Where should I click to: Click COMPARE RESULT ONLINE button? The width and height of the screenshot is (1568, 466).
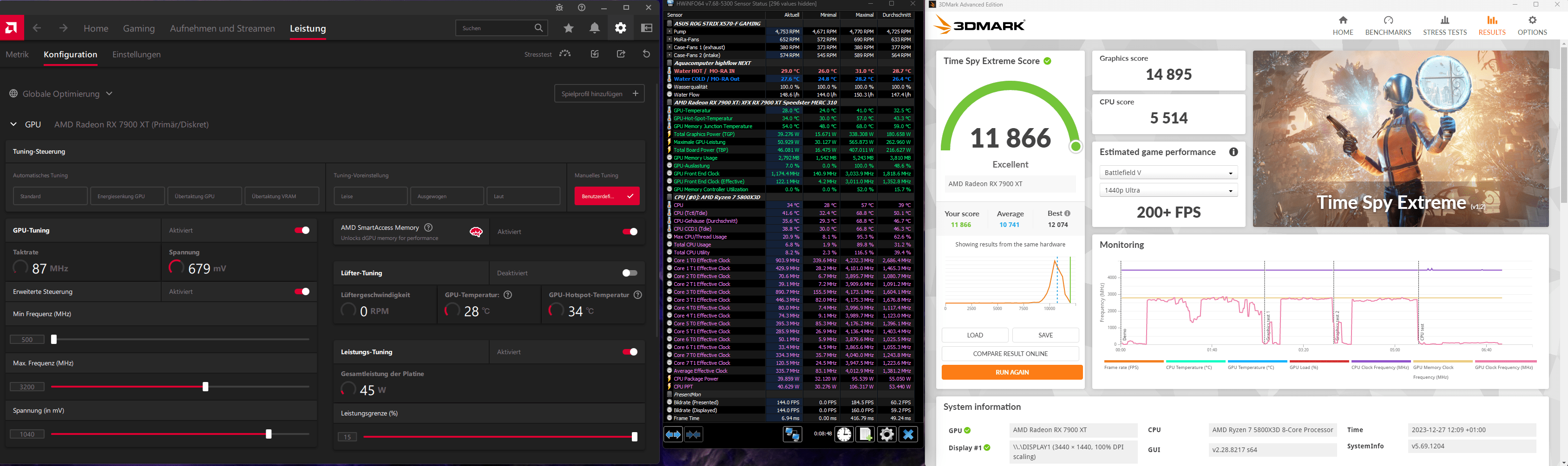coord(1010,354)
